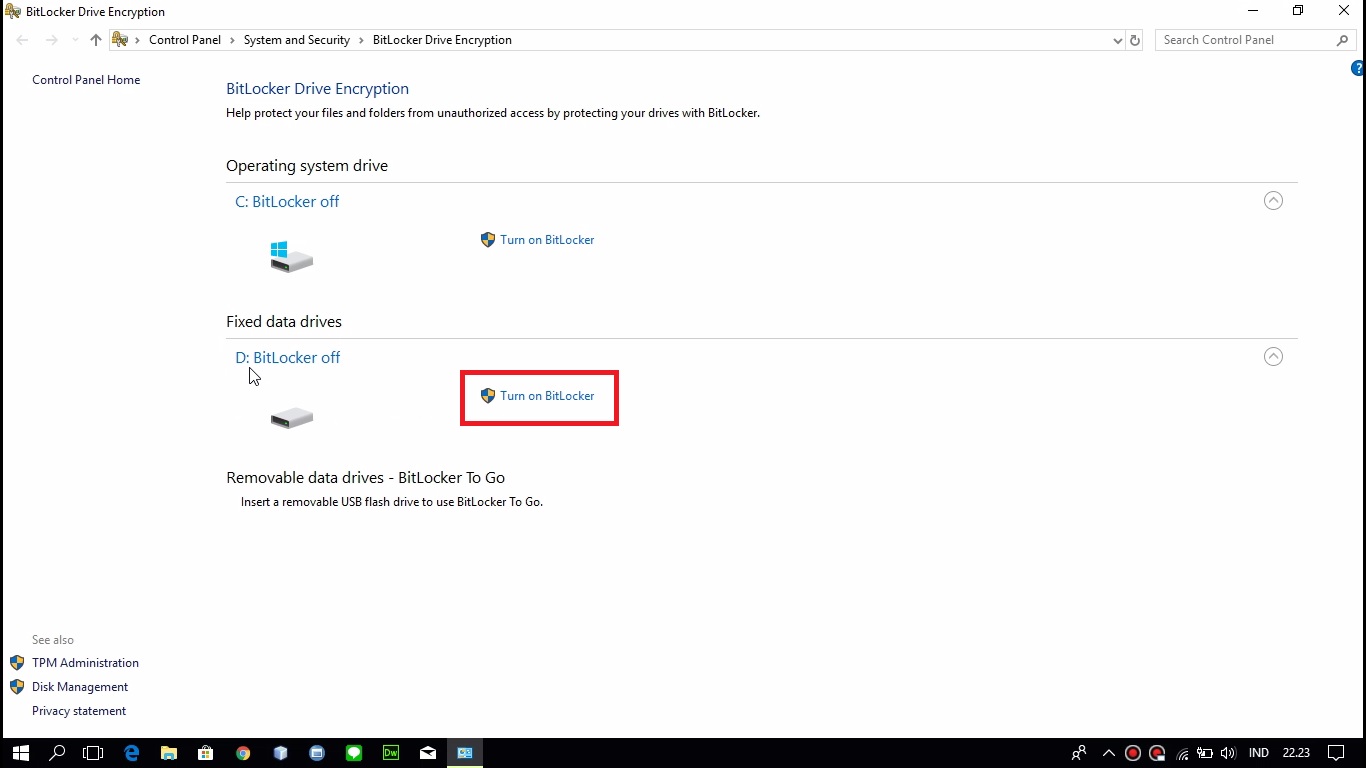Open the Action Center notifications
The width and height of the screenshot is (1366, 768).
(1336, 753)
